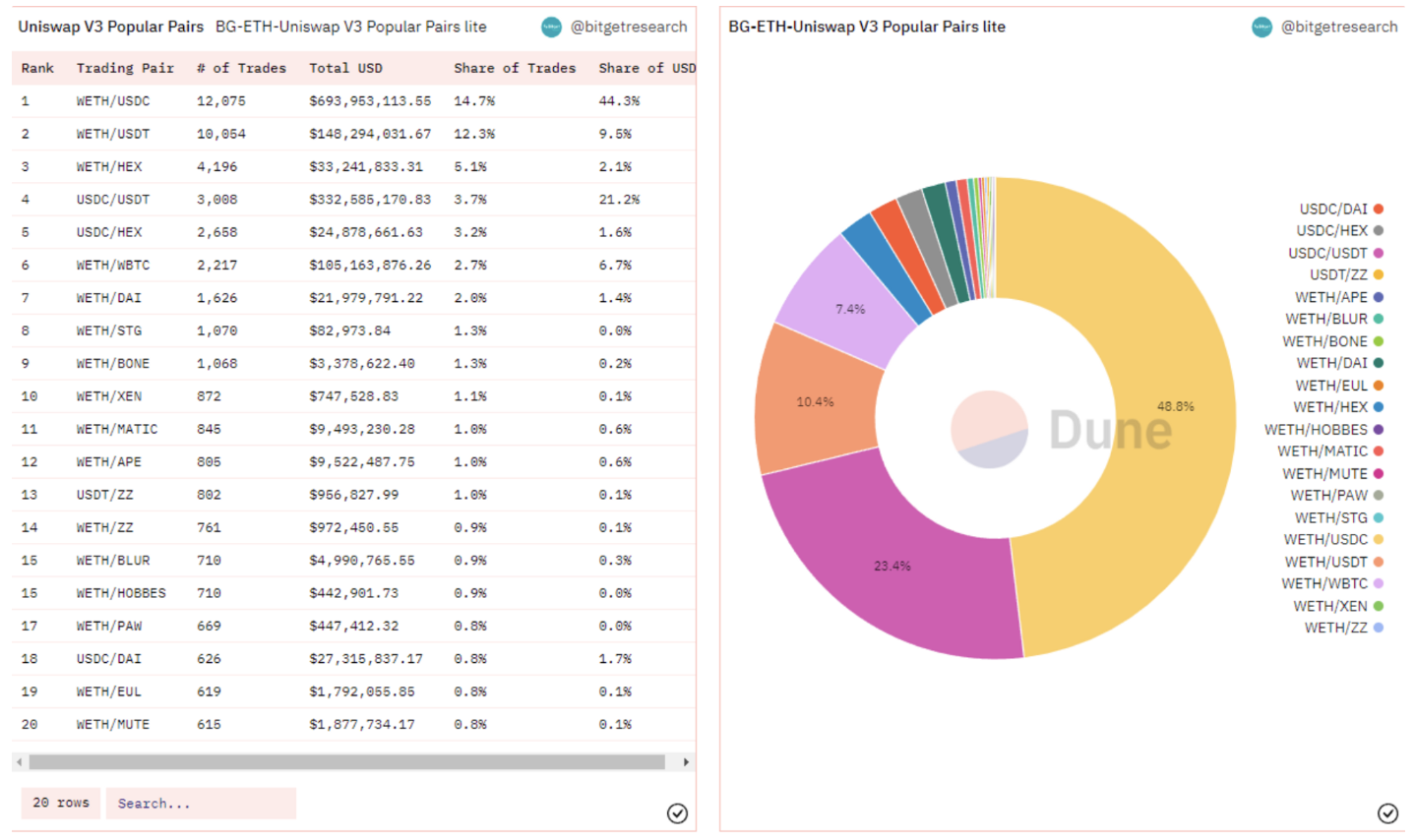
Task: Select the $332,585,170.83 total USD cell
Action: [x=370, y=200]
